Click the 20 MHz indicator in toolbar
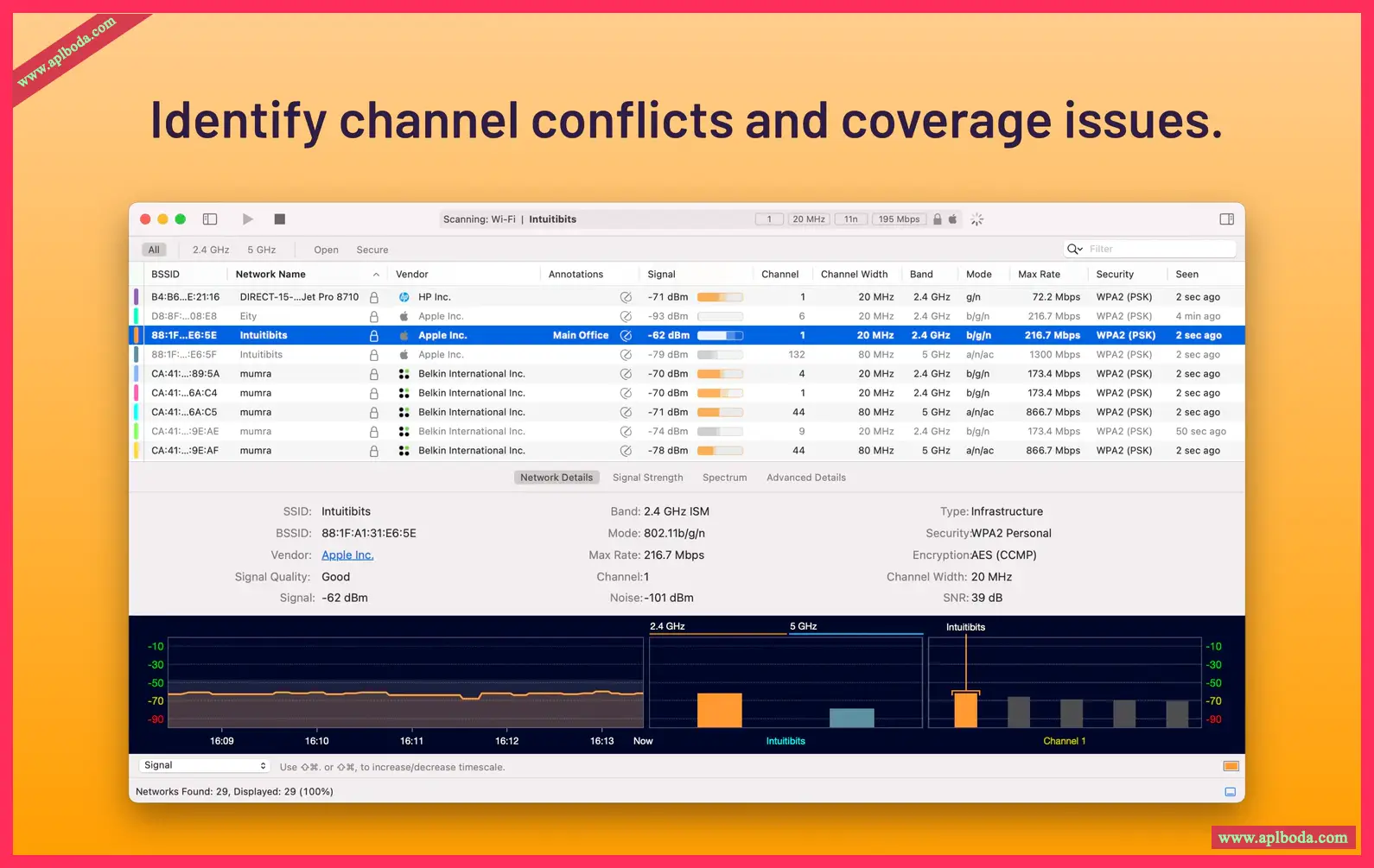Screen dimensions: 1374x868 pyautogui.click(x=809, y=219)
